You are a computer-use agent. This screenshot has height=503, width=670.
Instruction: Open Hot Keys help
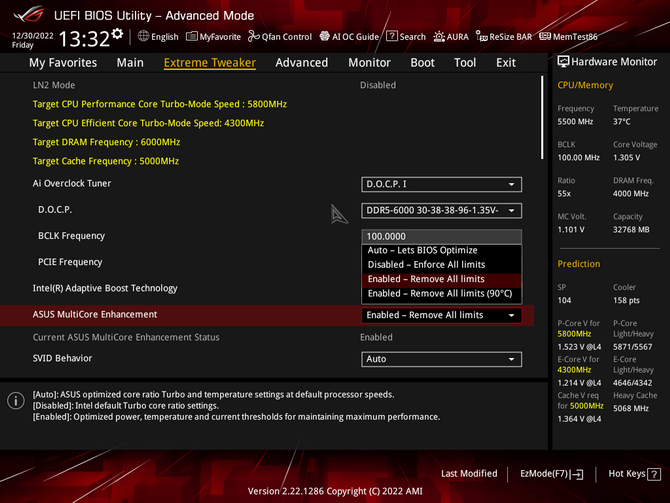click(635, 474)
